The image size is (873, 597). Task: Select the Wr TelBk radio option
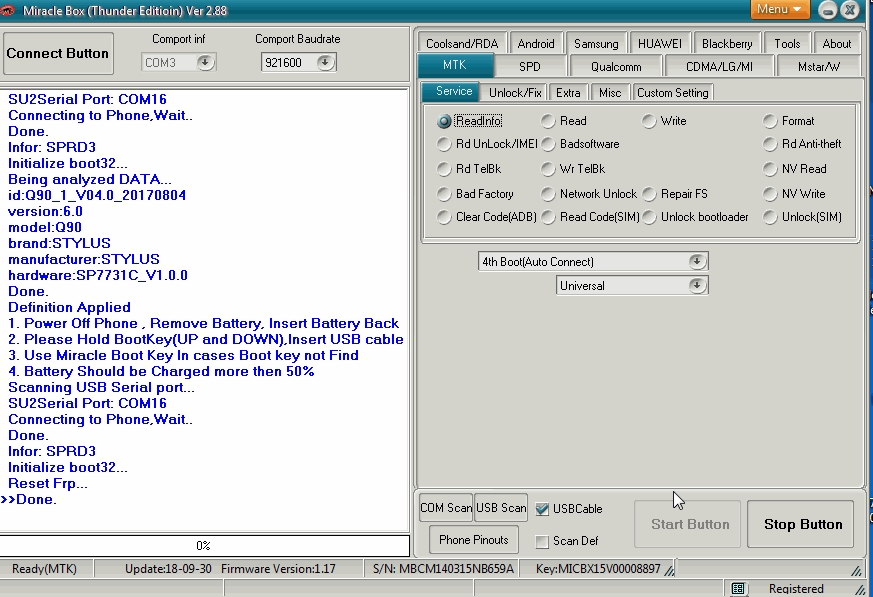pos(548,169)
